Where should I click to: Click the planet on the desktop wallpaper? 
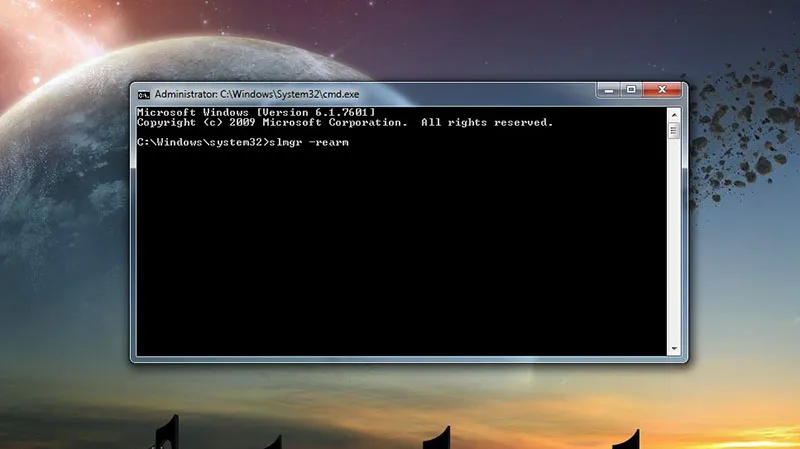(60, 200)
